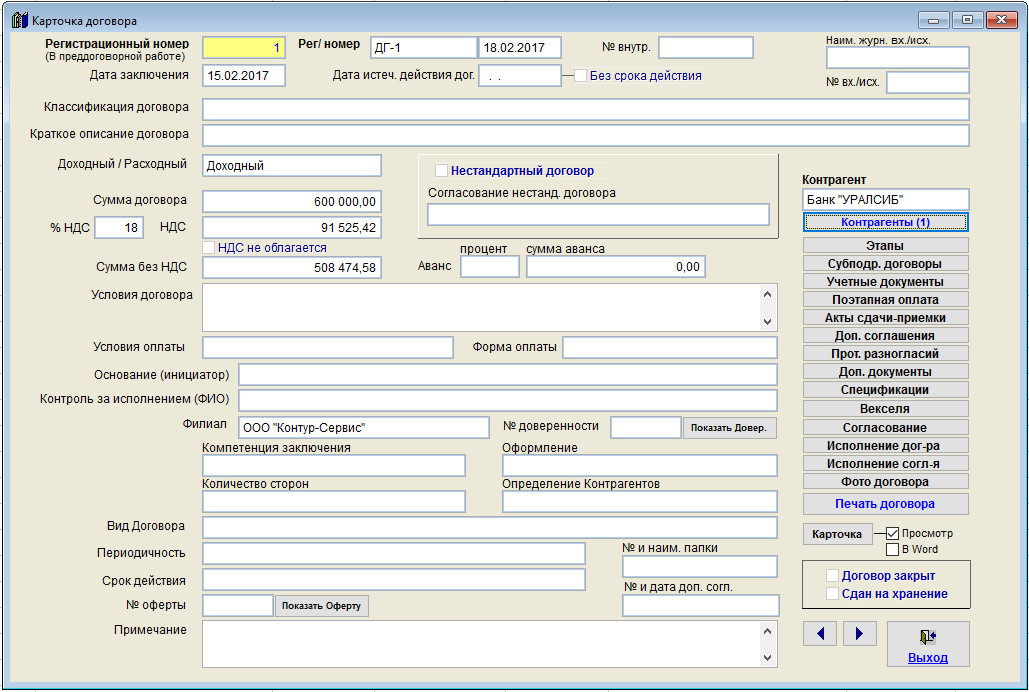The height and width of the screenshot is (692, 1029).
Task: Click the Показать Довер. button
Action: pyautogui.click(x=729, y=428)
